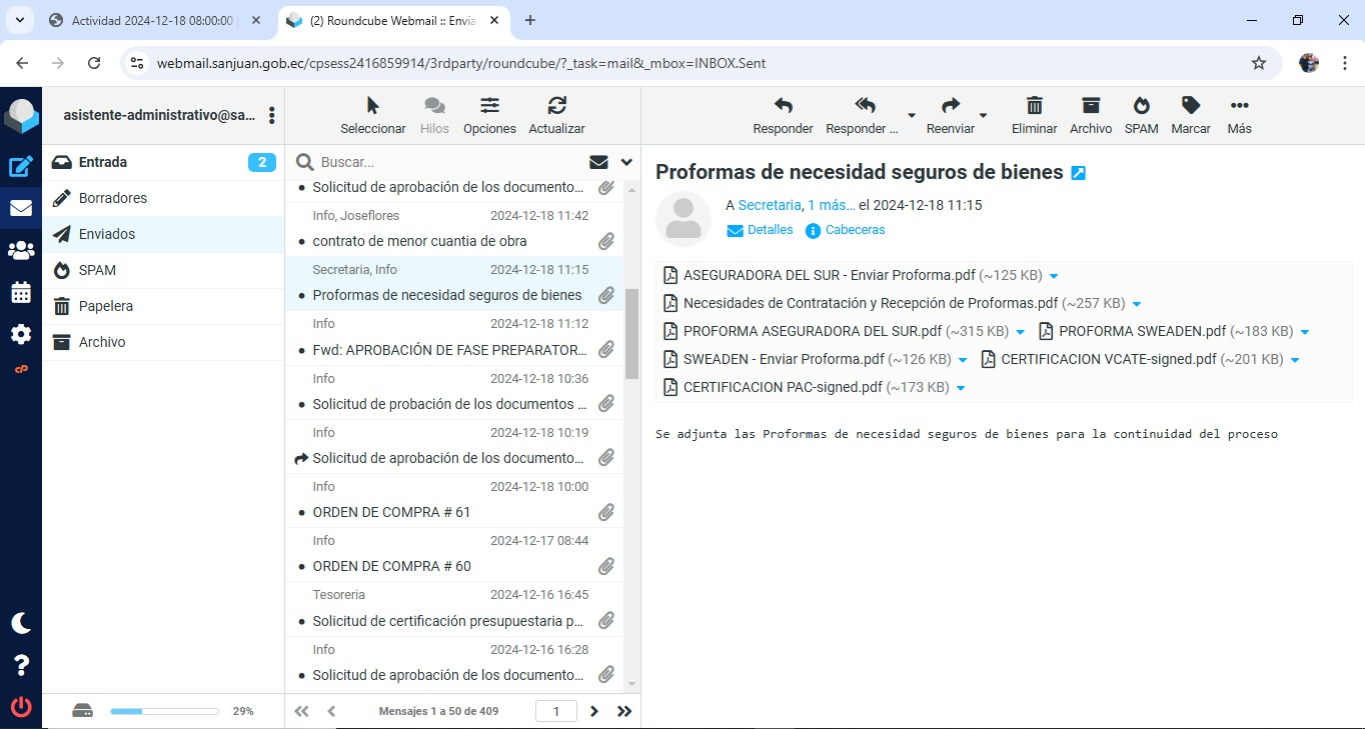Click the Compose new message icon
This screenshot has height=729, width=1365.
coord(21,167)
